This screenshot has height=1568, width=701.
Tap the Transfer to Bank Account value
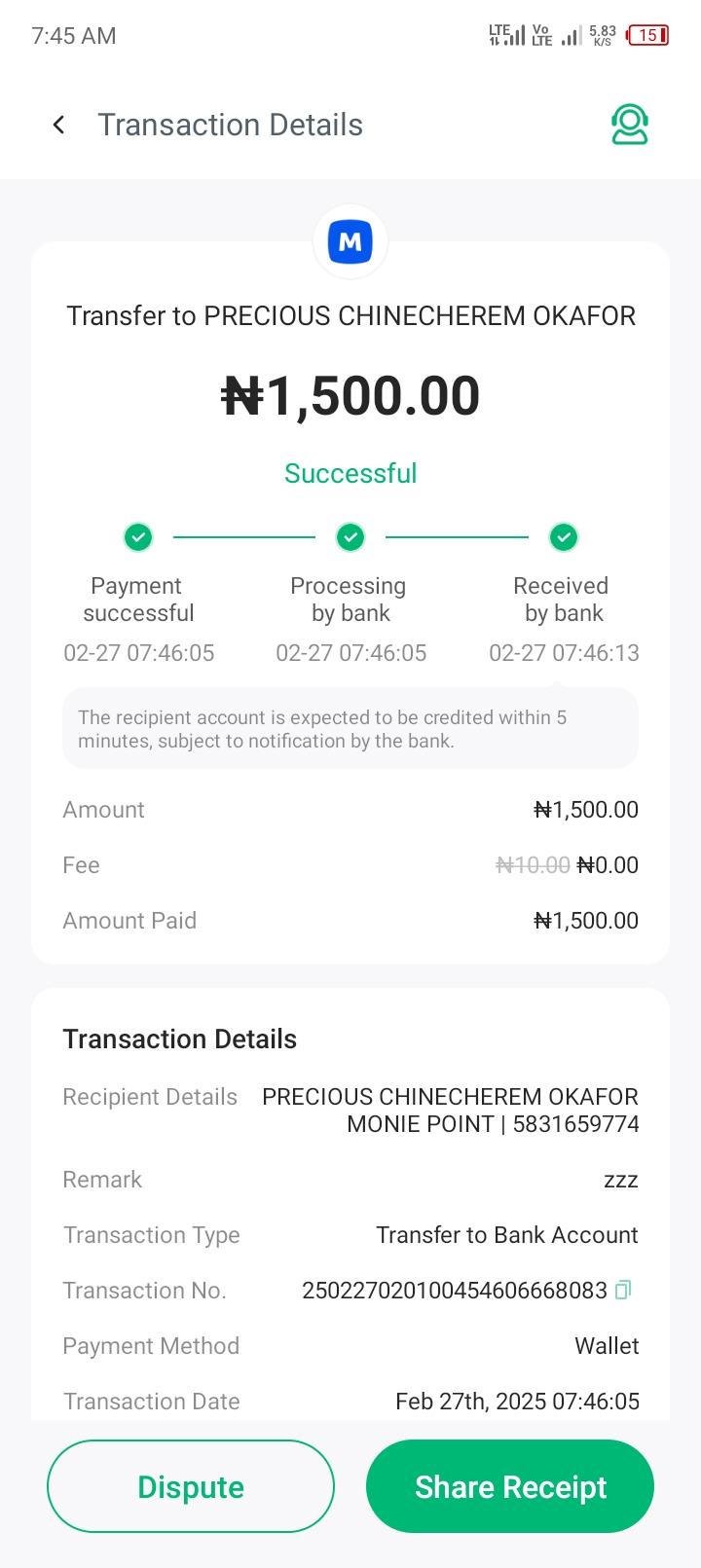(507, 1235)
